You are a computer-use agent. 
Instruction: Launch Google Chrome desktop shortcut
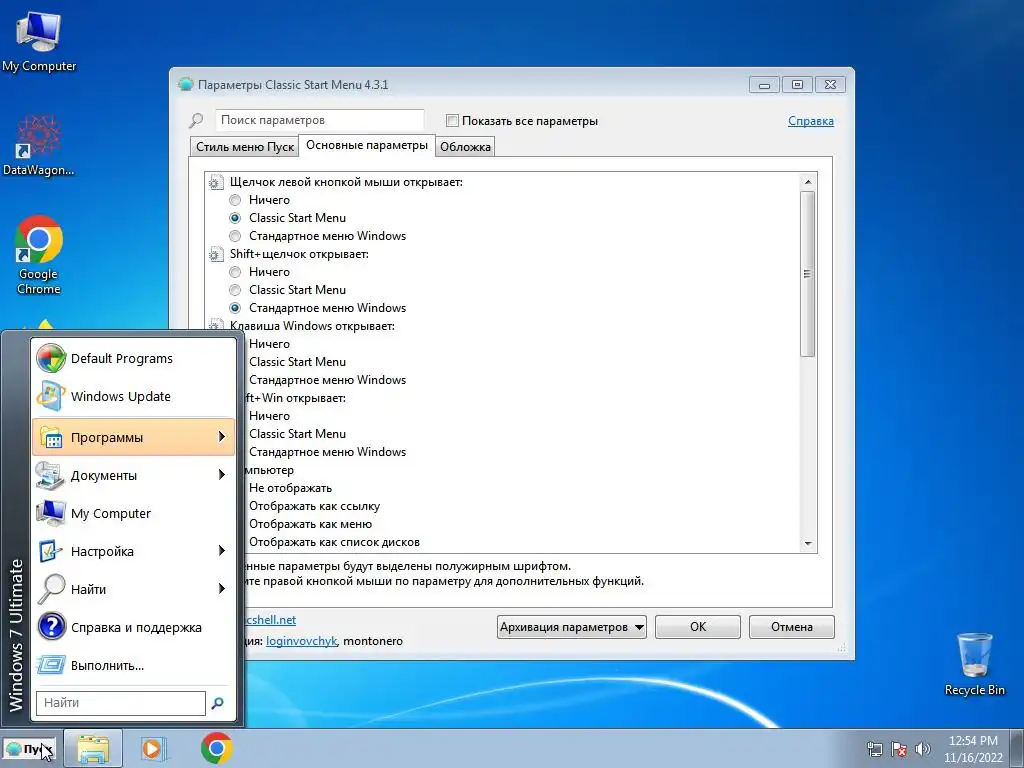[39, 255]
